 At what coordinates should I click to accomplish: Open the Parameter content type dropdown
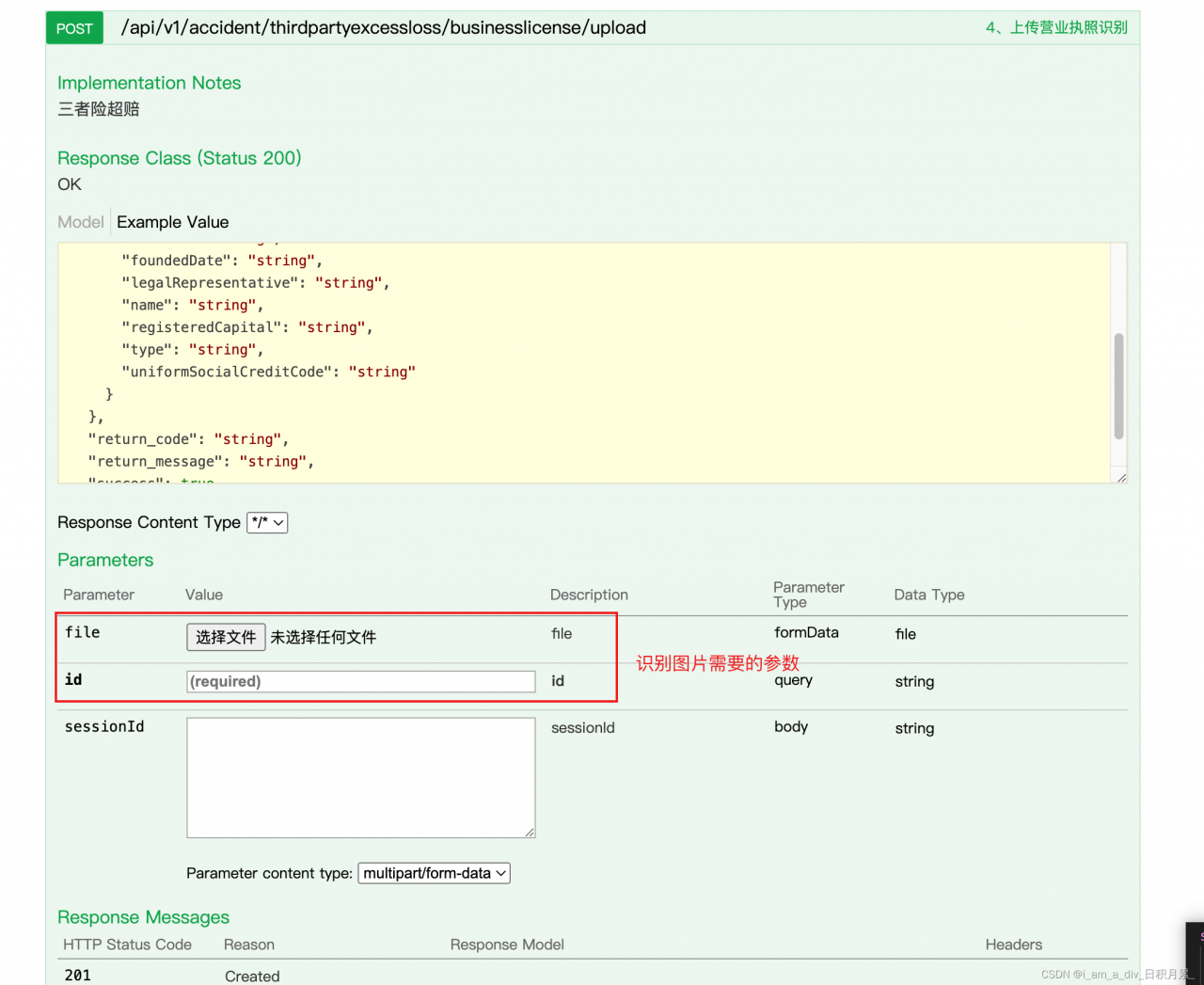pos(434,873)
